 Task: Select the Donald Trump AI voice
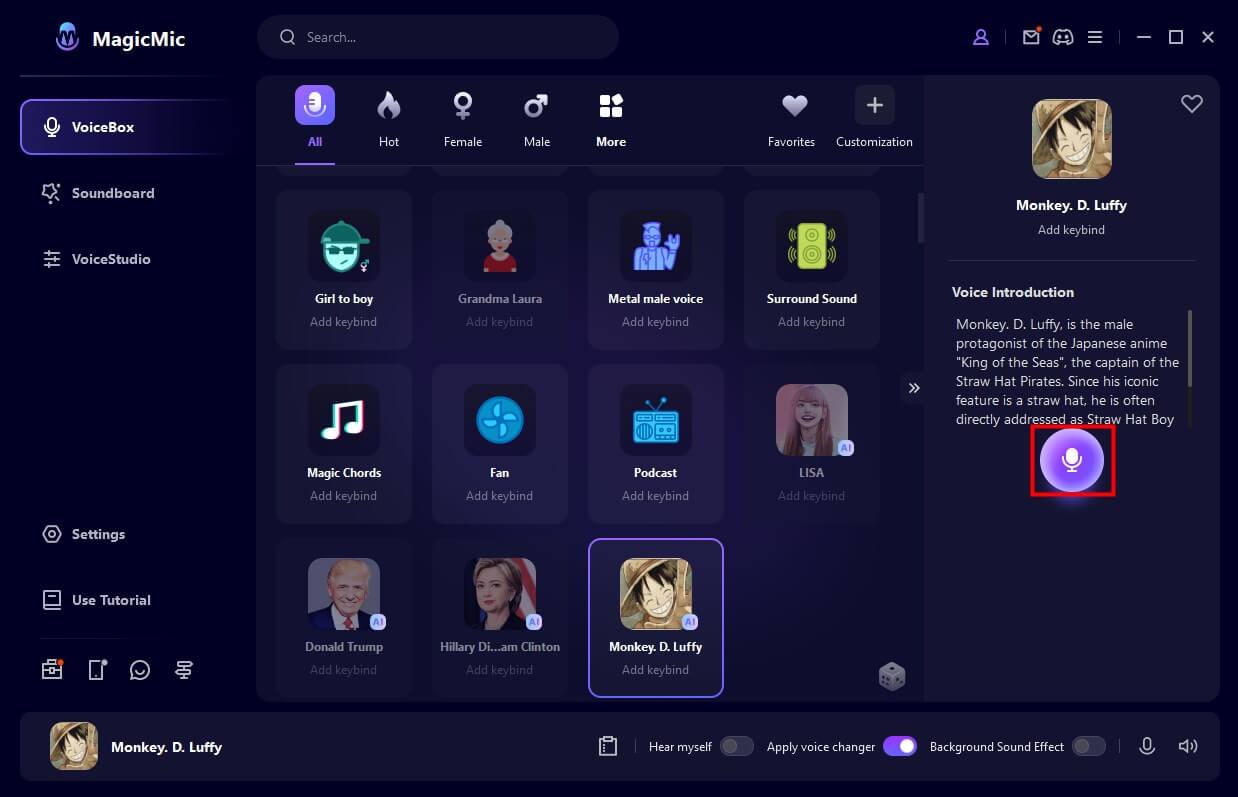pyautogui.click(x=344, y=617)
